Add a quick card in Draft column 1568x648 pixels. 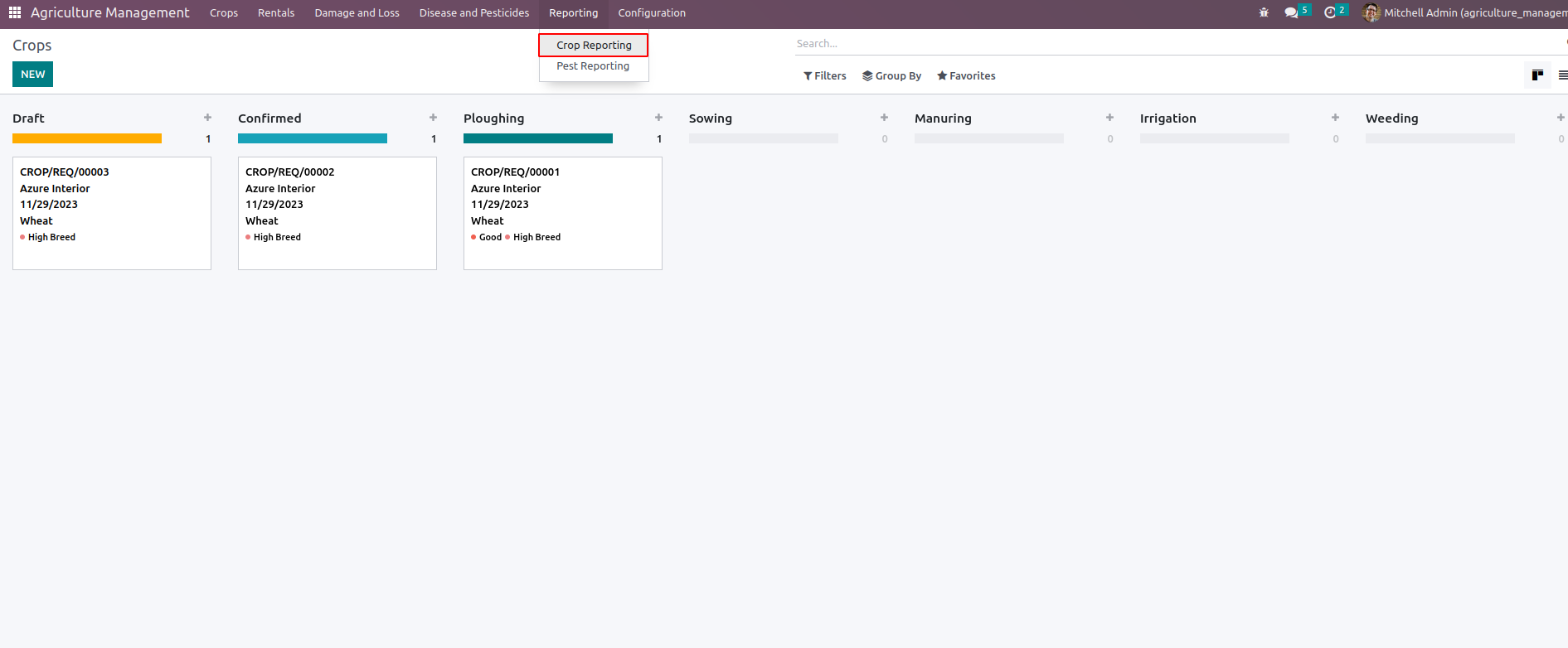point(207,118)
